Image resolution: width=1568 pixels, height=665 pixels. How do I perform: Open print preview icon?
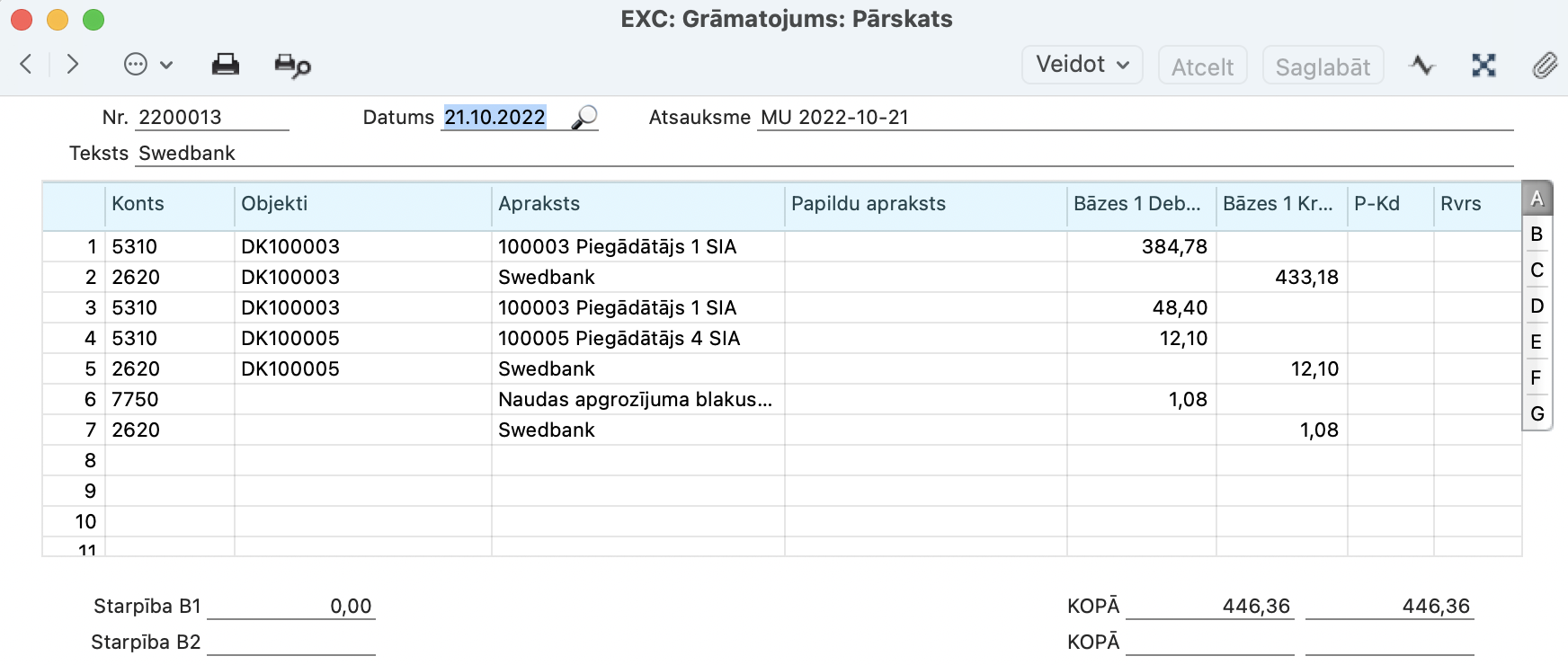292,66
